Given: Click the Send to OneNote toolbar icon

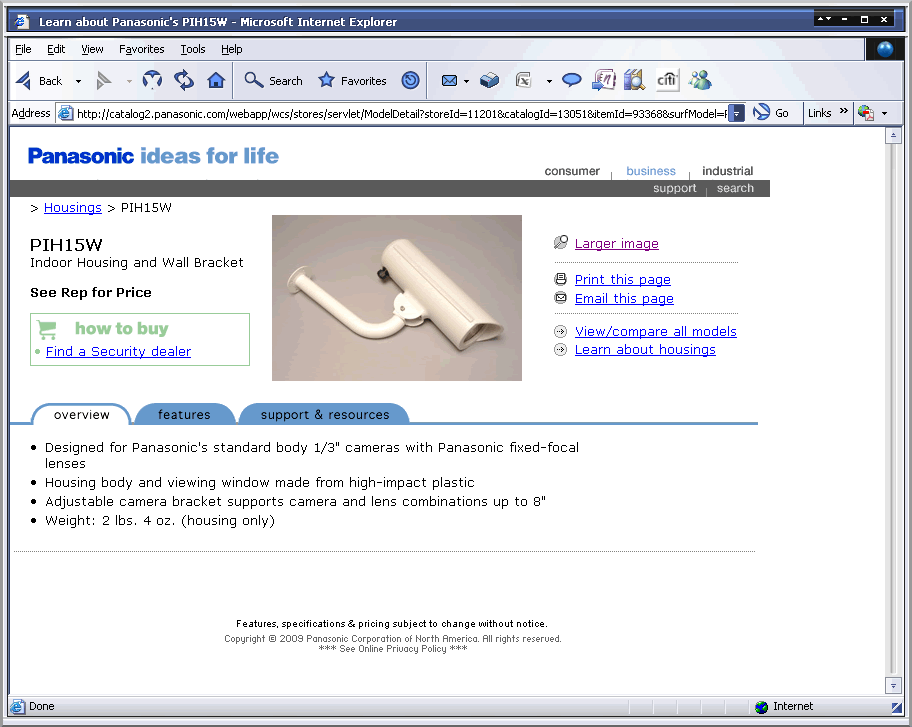Looking at the screenshot, I should coord(604,80).
